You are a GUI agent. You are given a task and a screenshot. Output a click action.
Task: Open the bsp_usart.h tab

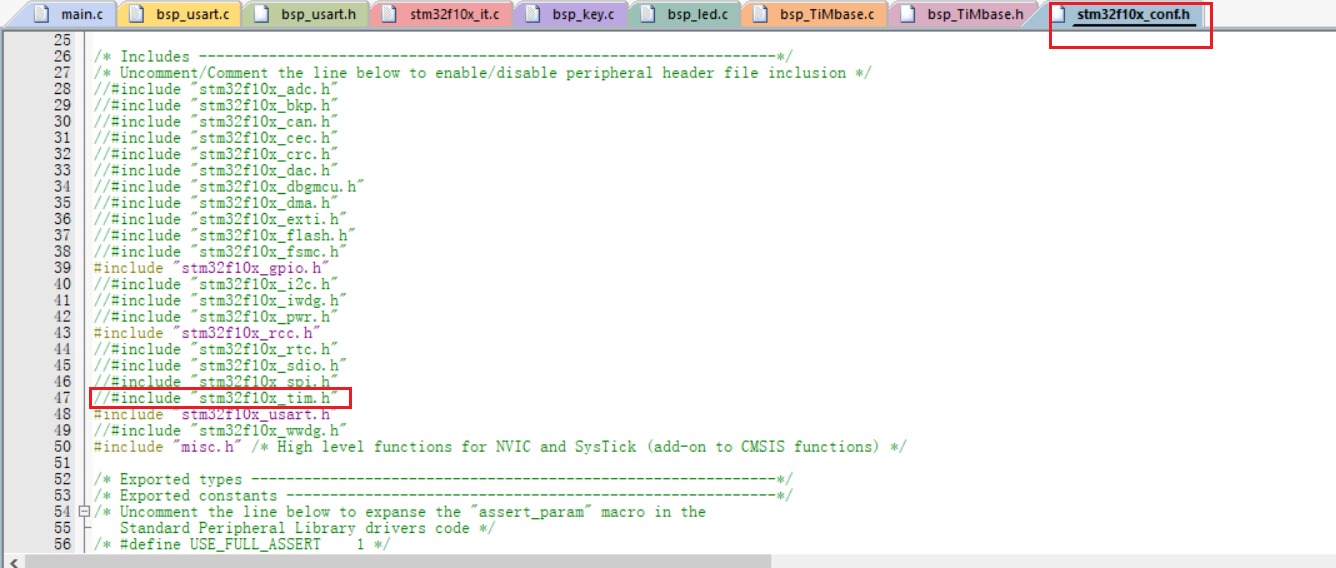[x=305, y=15]
